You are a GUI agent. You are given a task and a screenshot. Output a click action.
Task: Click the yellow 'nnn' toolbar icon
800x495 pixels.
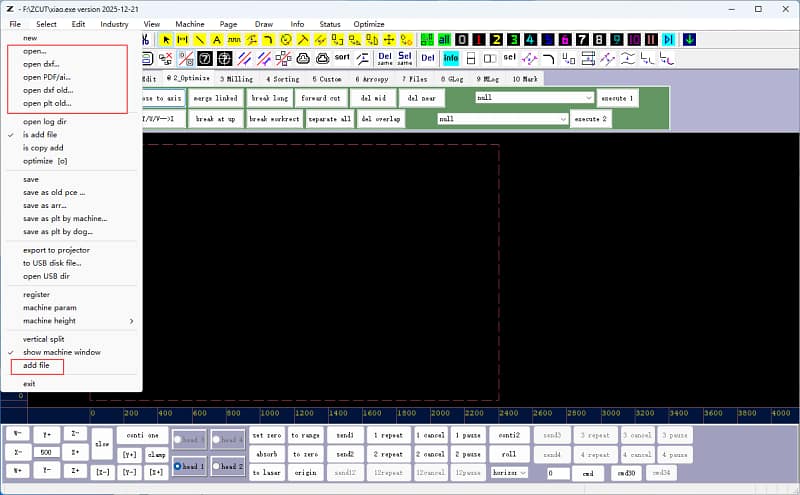(x=234, y=39)
